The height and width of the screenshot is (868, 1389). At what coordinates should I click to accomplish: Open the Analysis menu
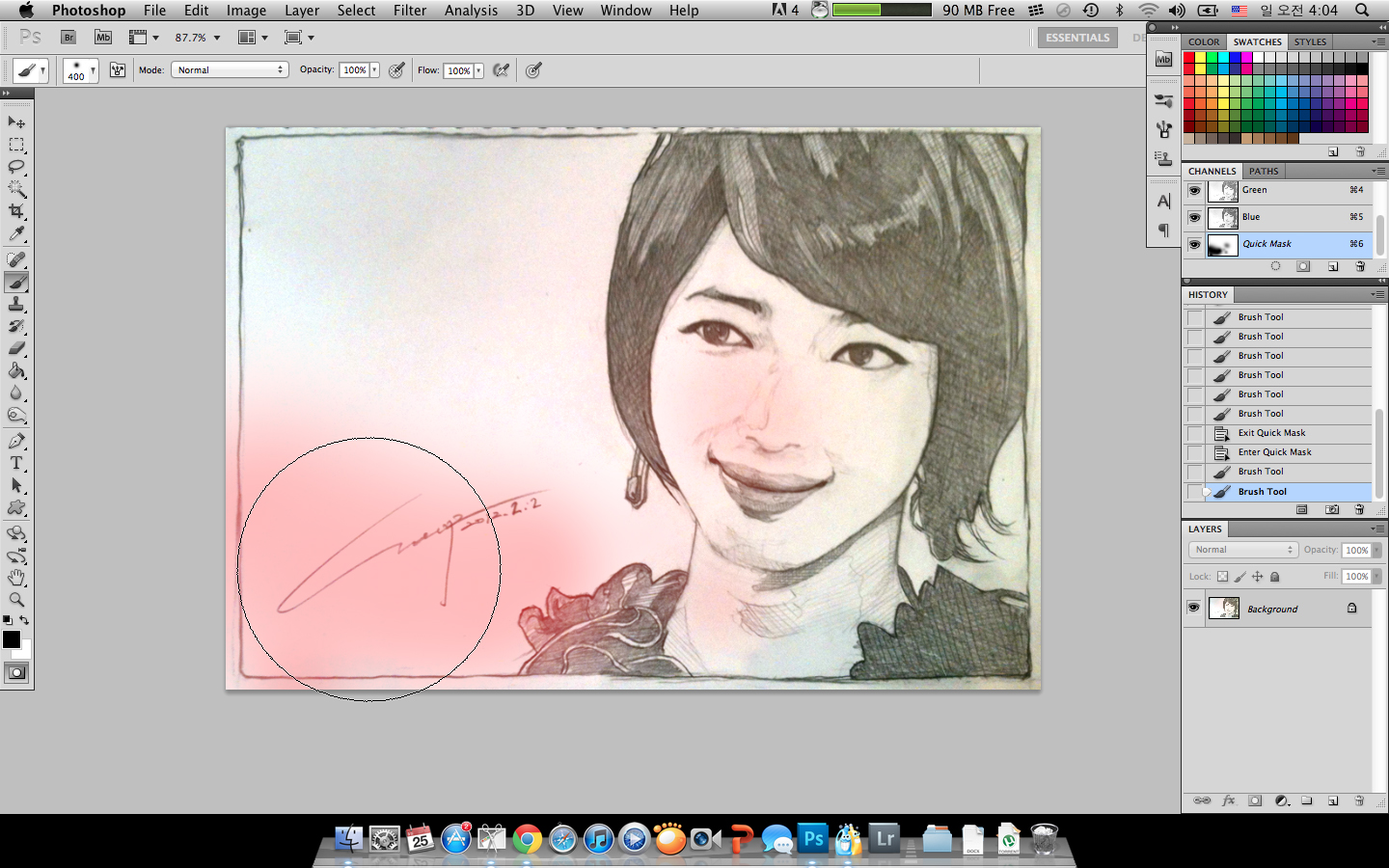pos(471,10)
